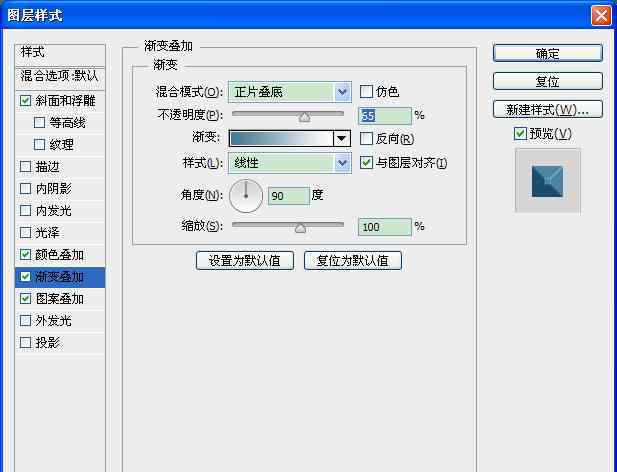Screen dimensions: 617x472
Task: Enable the 反向 reverse checkbox
Action: pyautogui.click(x=366, y=138)
